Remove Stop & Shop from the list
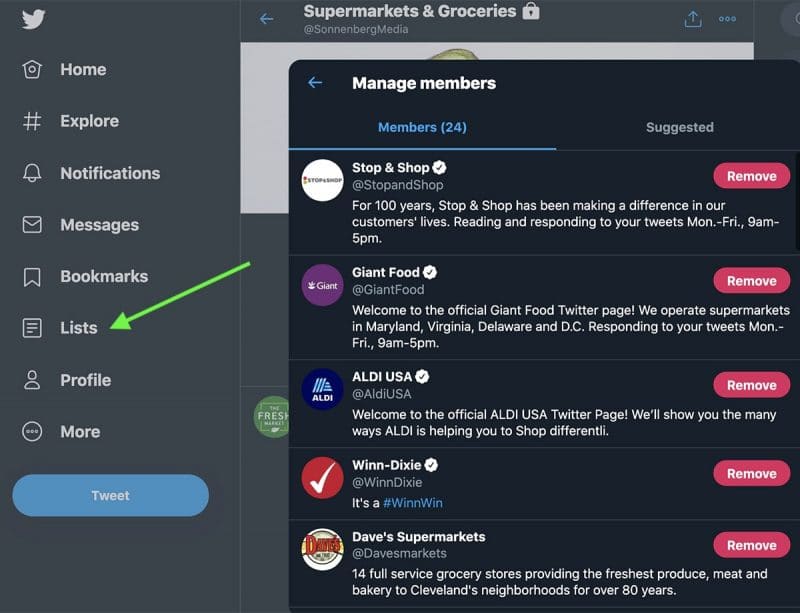Screen dimensions: 800x613 751,176
